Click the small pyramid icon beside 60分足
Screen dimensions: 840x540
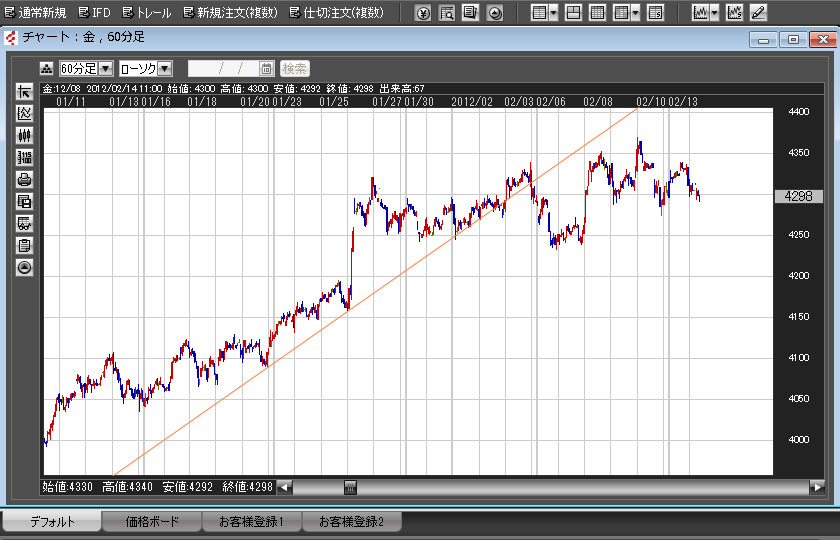pos(46,69)
